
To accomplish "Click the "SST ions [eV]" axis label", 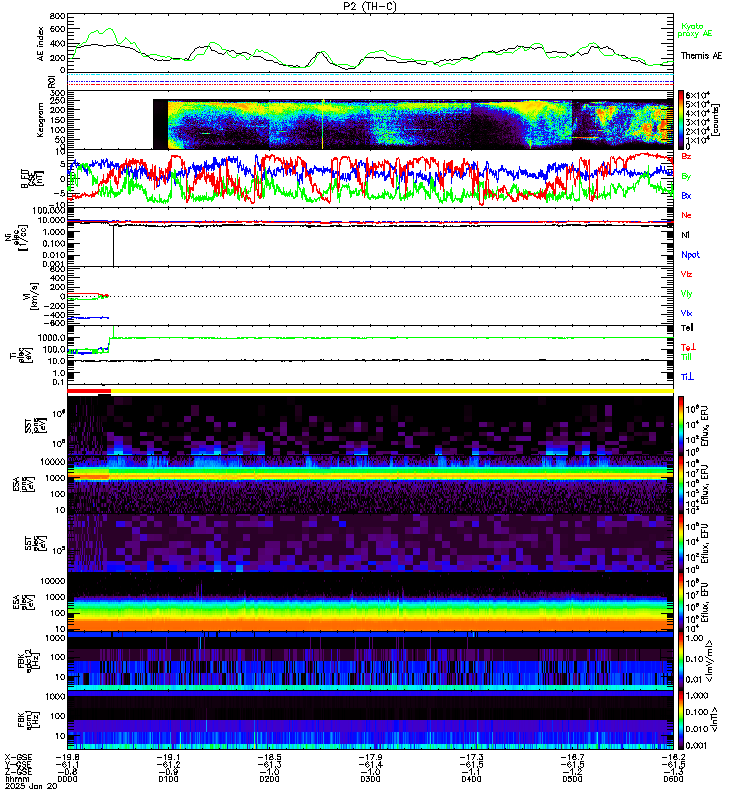I will click(35, 426).
